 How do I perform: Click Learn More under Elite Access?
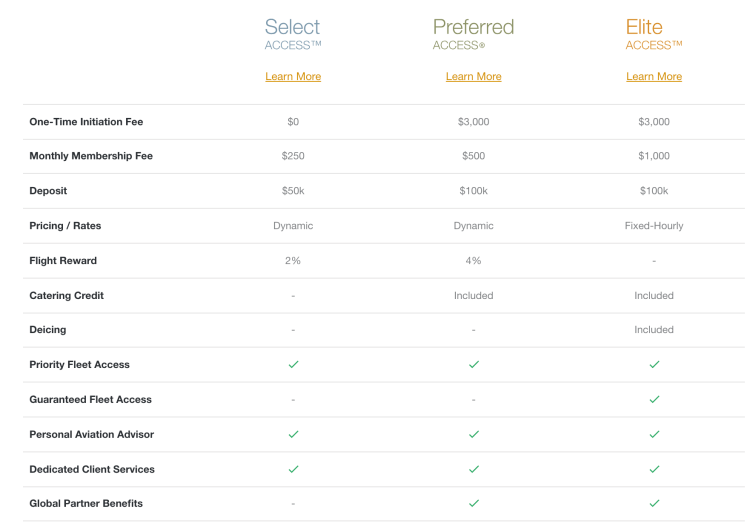(654, 77)
